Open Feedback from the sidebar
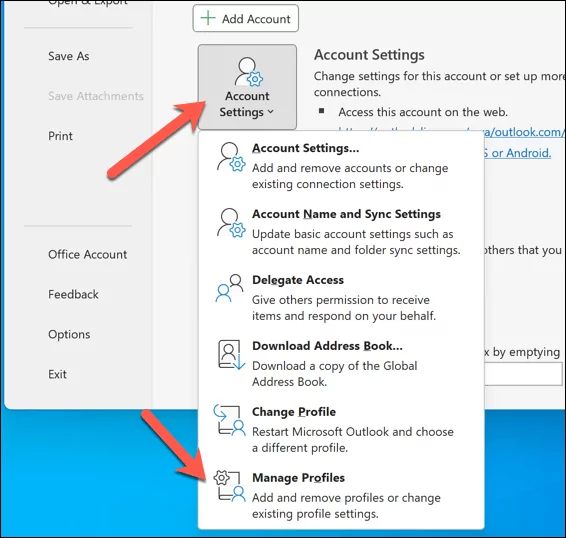This screenshot has height=538, width=566. coord(73,294)
